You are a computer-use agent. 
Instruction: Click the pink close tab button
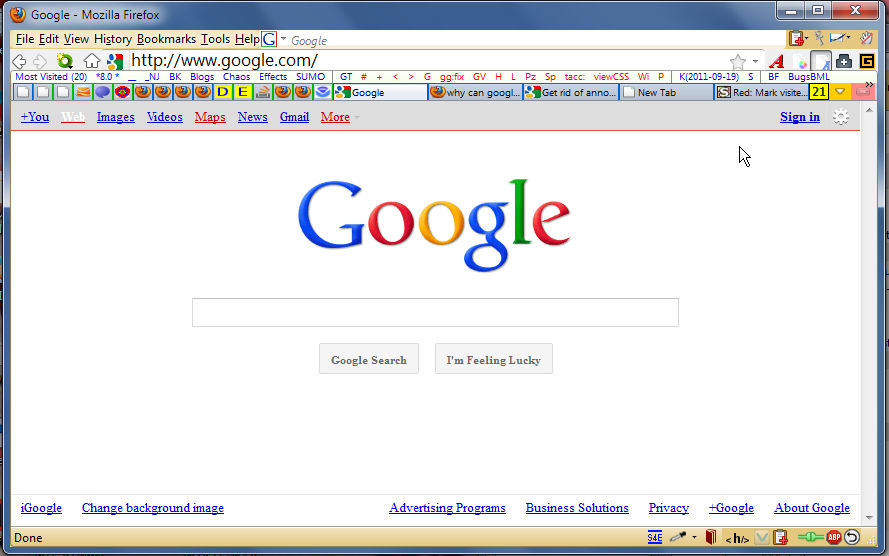tap(862, 92)
